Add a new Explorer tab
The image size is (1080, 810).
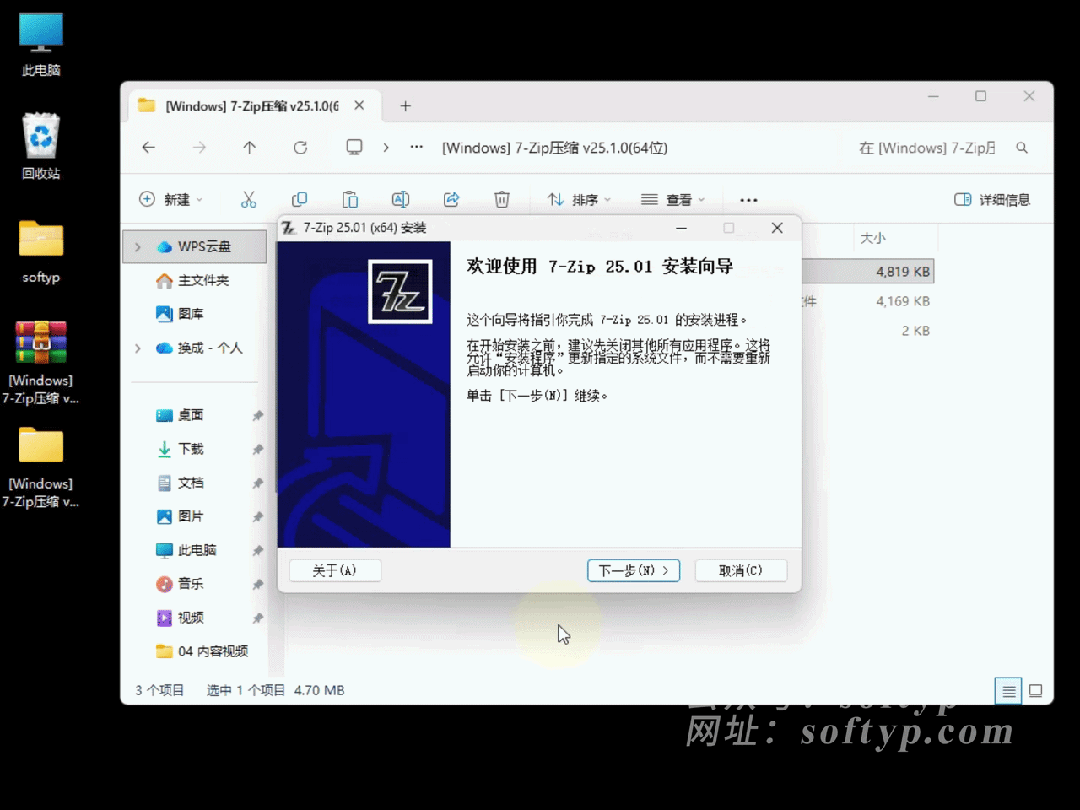(x=406, y=105)
